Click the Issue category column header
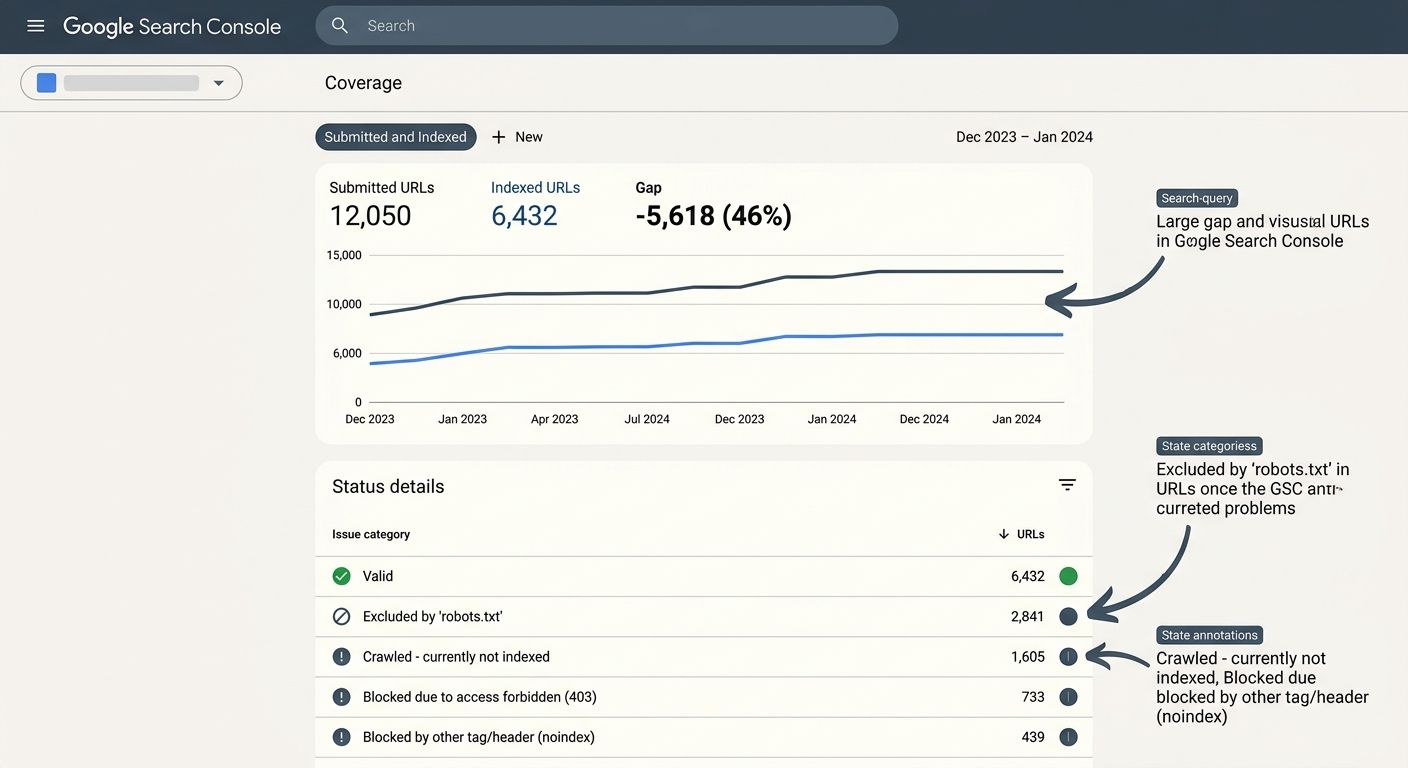Screen dimensions: 1408x768 pos(371,534)
